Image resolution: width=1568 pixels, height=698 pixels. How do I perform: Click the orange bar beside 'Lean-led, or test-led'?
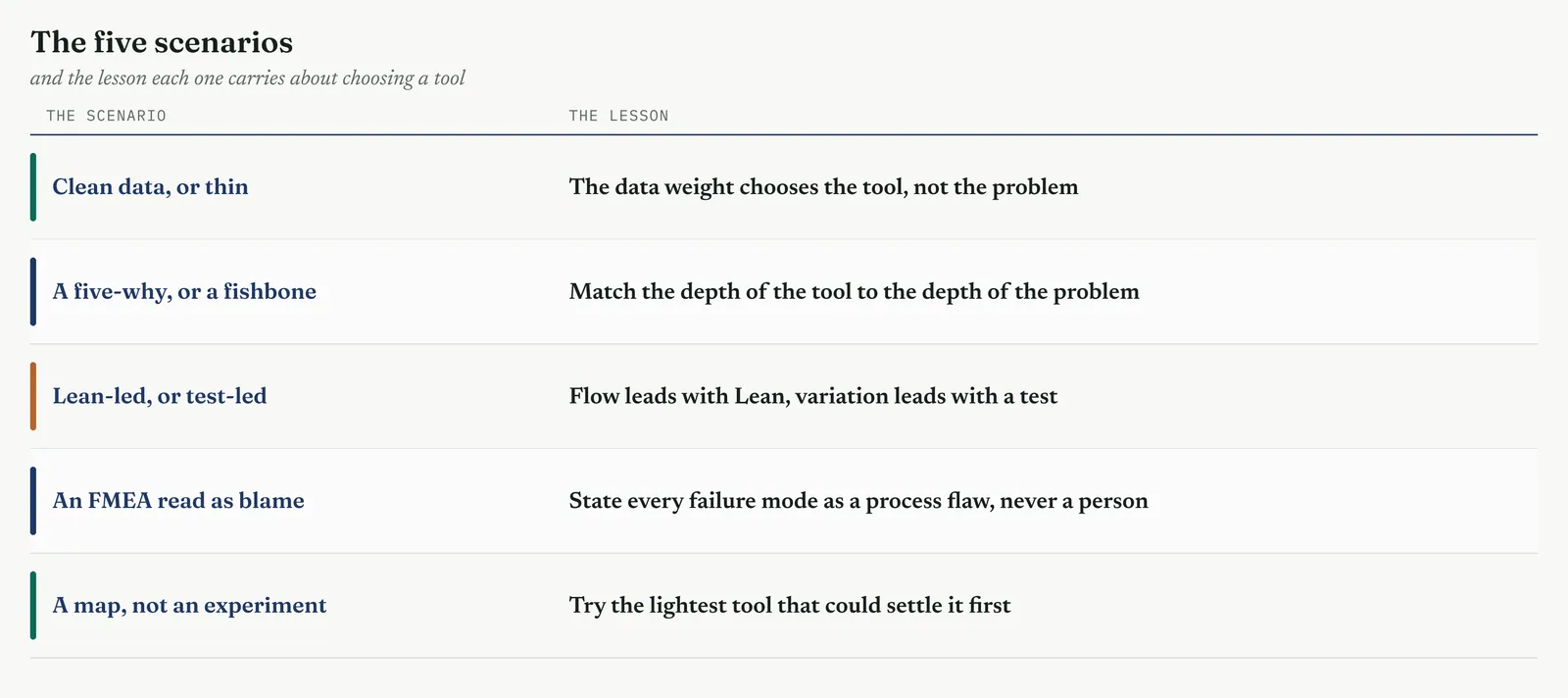(33, 396)
